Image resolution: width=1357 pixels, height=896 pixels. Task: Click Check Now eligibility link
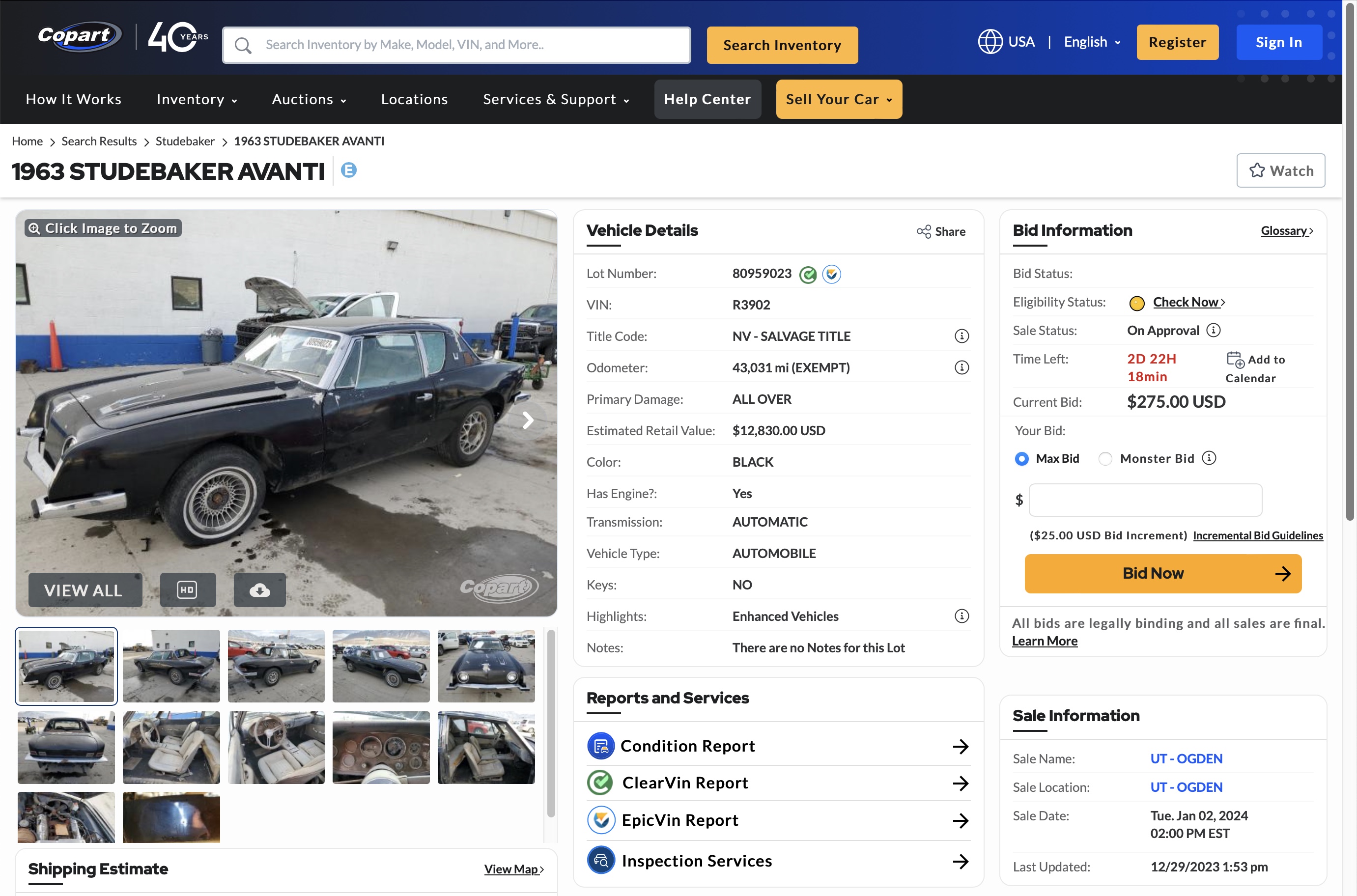click(1188, 302)
